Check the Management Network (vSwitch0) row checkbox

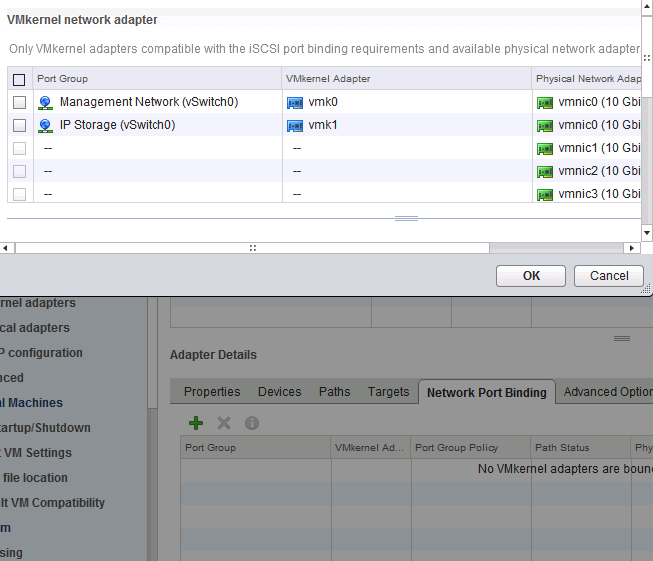[x=19, y=102]
